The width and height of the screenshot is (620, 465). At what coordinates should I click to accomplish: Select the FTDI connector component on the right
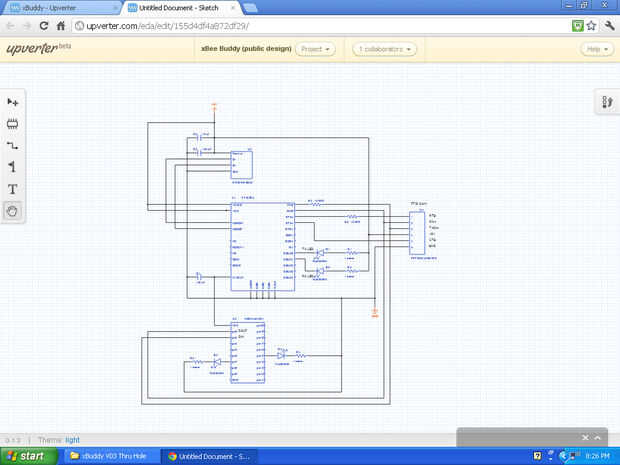417,233
